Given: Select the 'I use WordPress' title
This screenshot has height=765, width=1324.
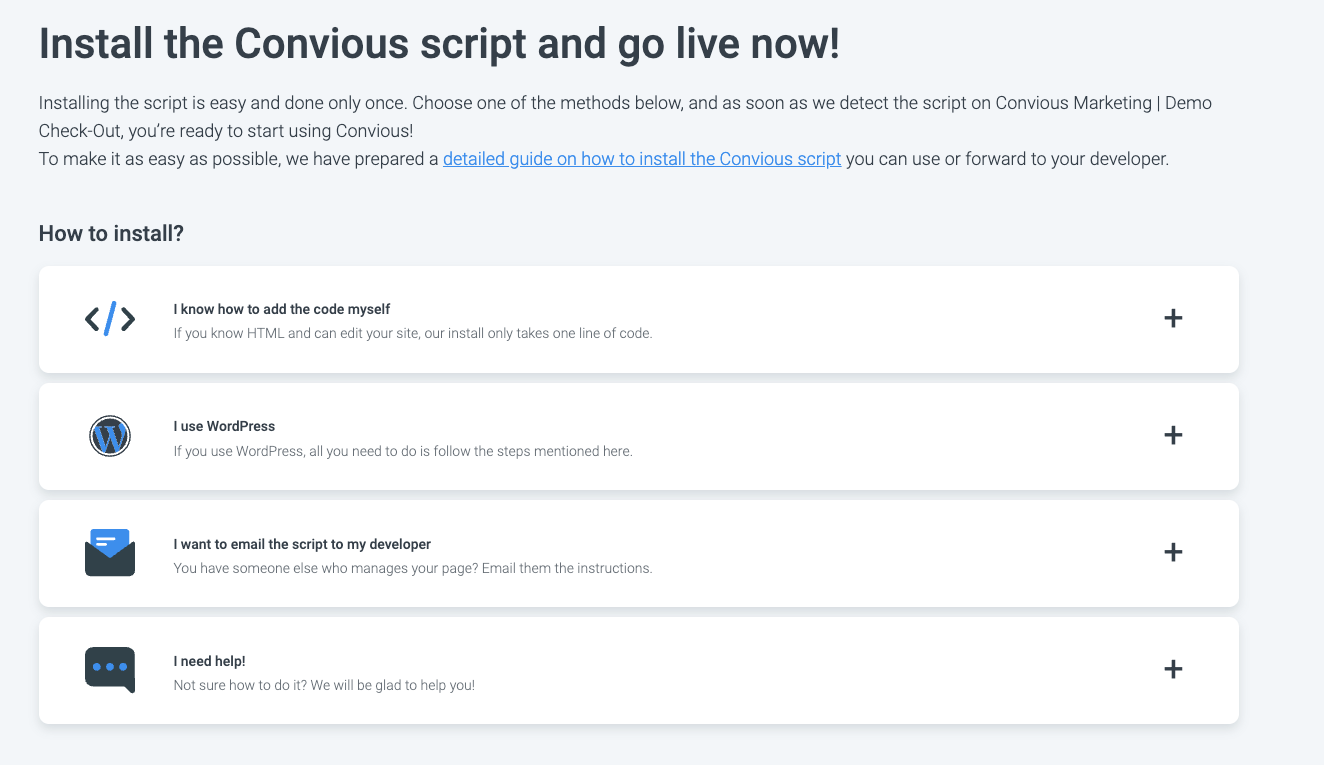Looking at the screenshot, I should coord(224,427).
